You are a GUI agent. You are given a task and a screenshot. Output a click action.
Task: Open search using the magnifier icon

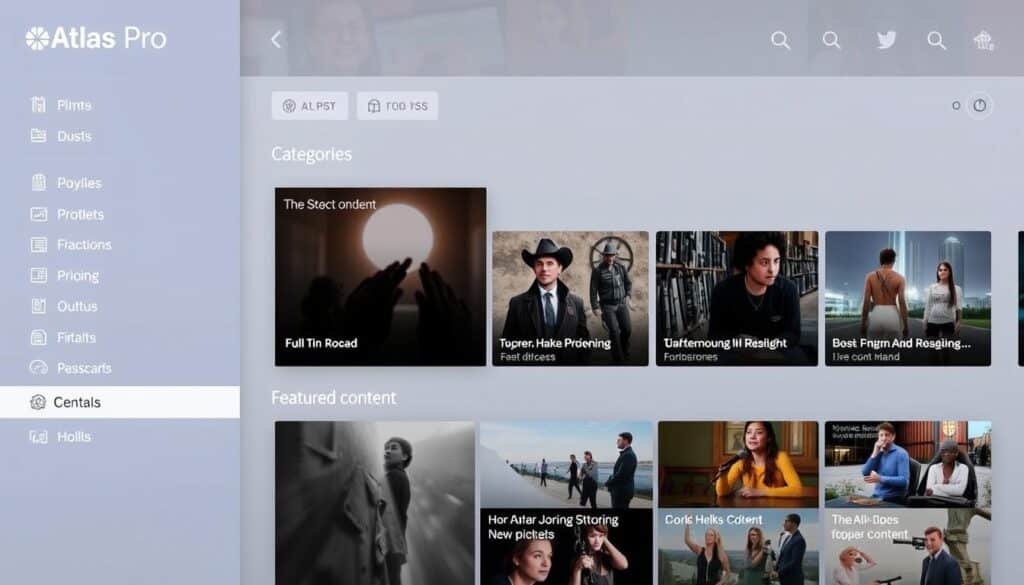pos(781,41)
